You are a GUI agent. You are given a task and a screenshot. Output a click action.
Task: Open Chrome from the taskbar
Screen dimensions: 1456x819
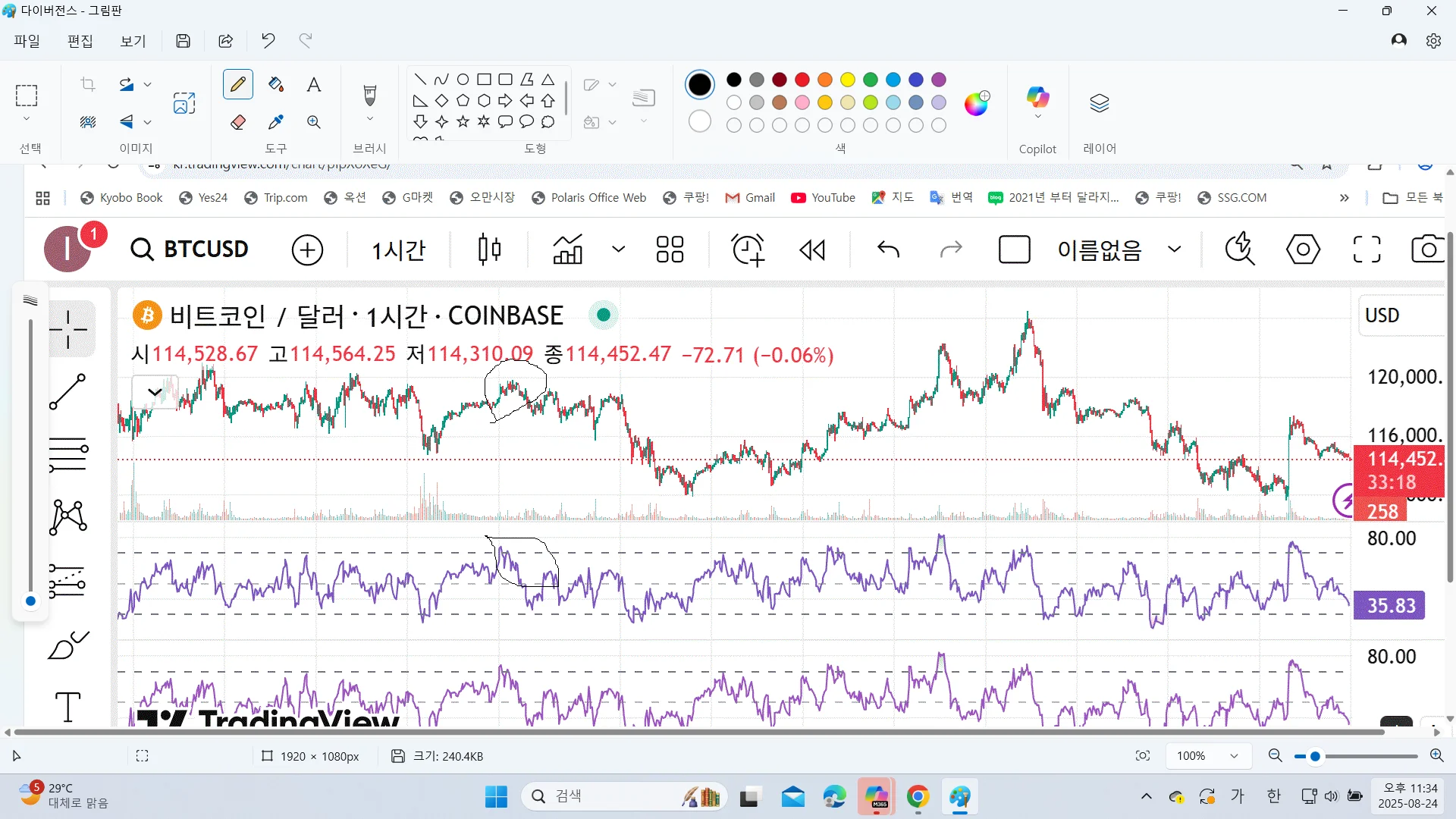coord(918,797)
